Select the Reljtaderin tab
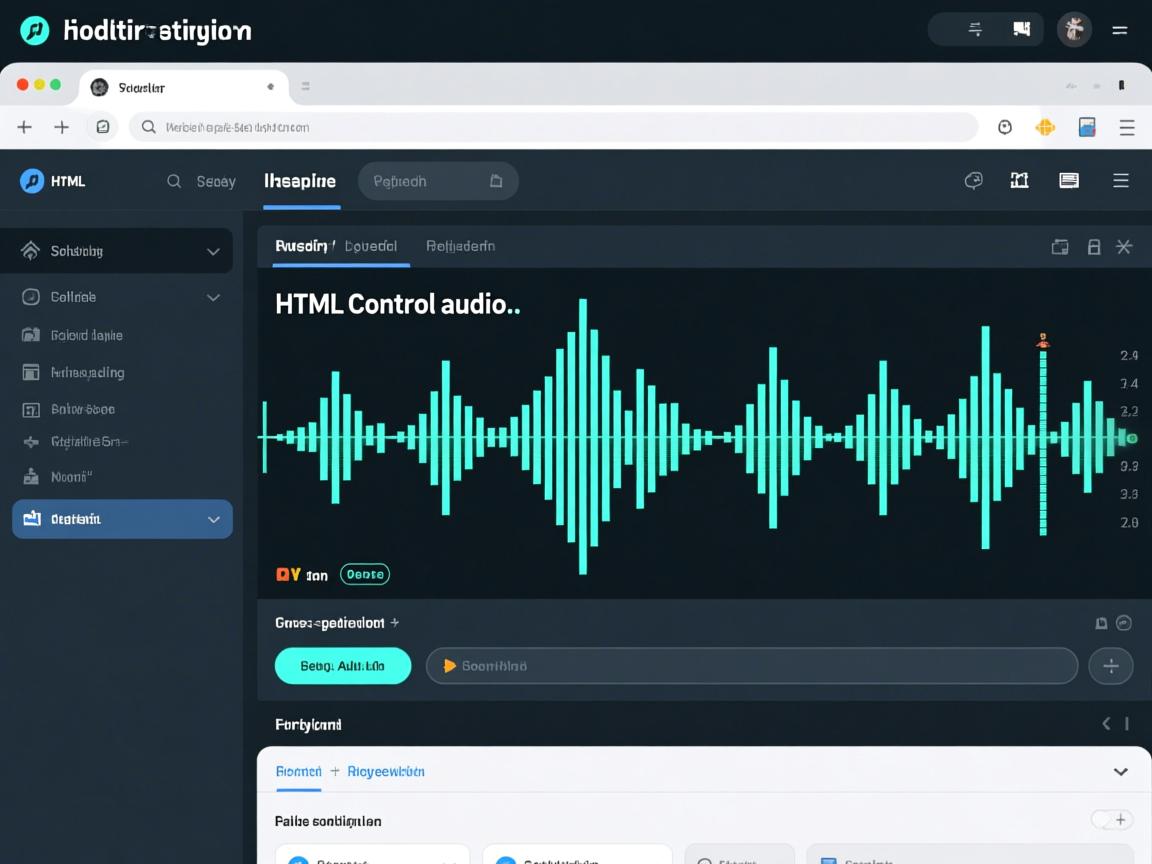 pyautogui.click(x=460, y=246)
